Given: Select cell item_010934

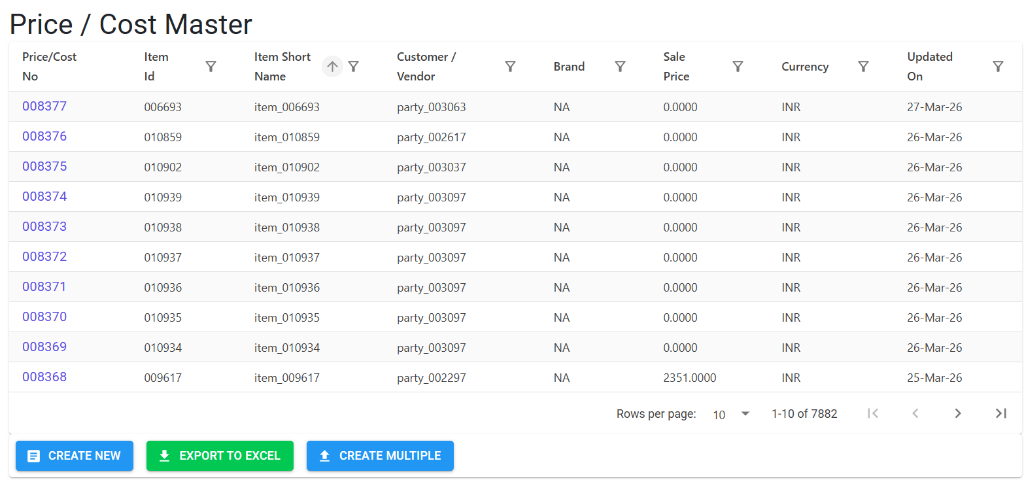Looking at the screenshot, I should point(287,347).
